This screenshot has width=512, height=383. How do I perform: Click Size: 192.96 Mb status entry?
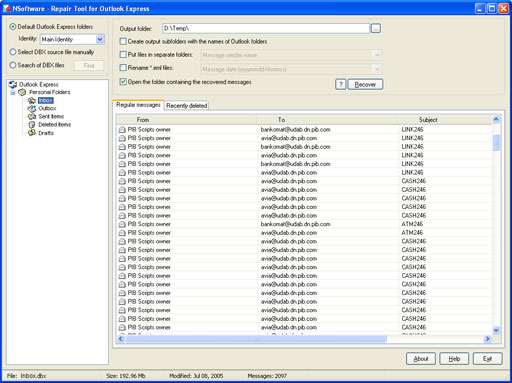[126, 376]
